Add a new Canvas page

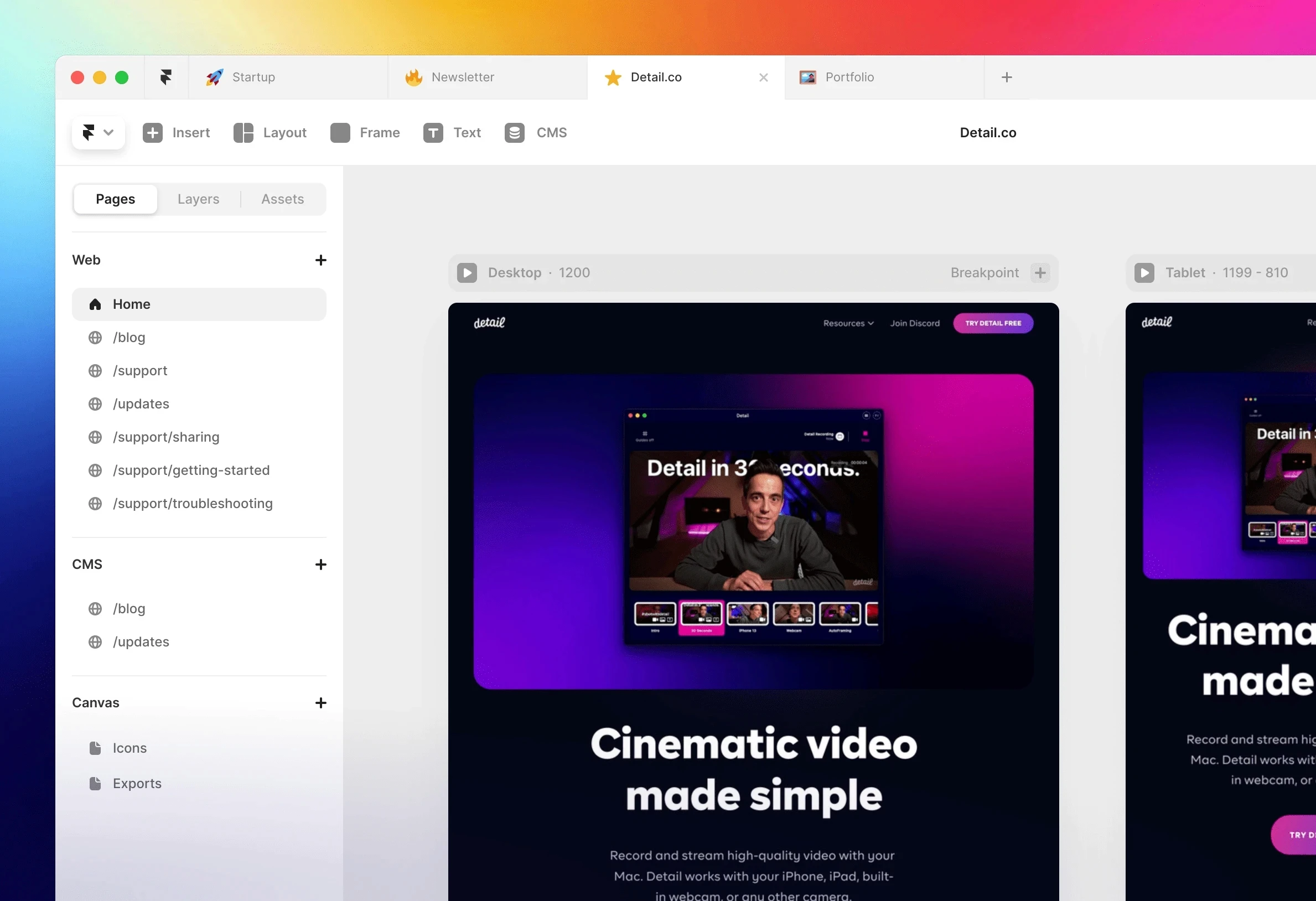point(320,703)
